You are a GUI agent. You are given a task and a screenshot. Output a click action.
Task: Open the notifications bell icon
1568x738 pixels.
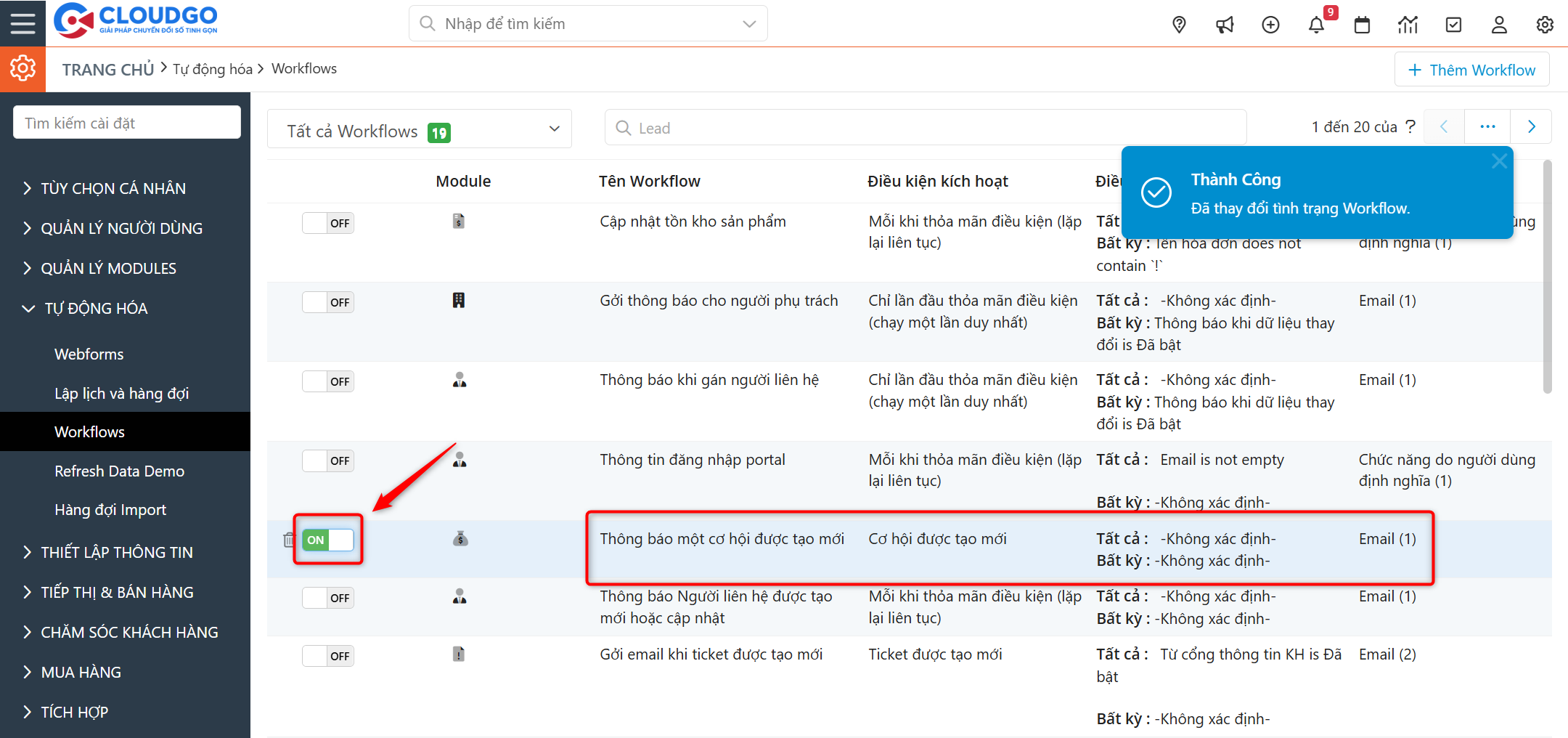[x=1316, y=25]
